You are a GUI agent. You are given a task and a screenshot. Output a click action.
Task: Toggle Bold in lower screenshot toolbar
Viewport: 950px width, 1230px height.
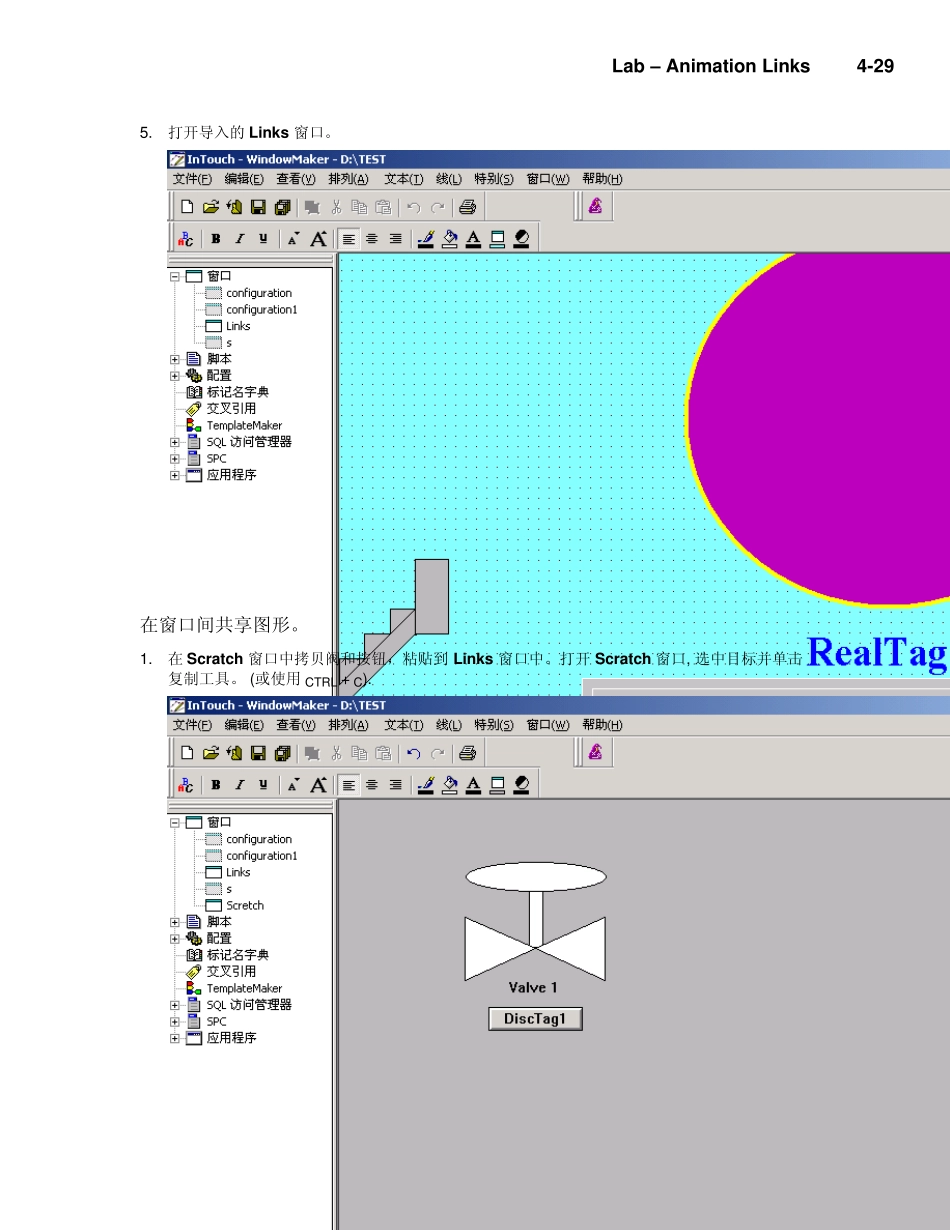coord(215,784)
